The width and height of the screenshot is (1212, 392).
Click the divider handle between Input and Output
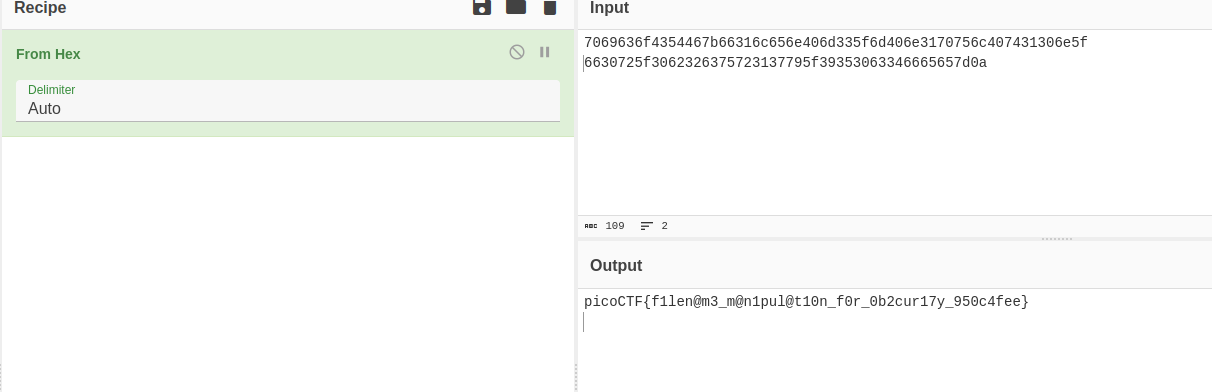pyautogui.click(x=1057, y=239)
